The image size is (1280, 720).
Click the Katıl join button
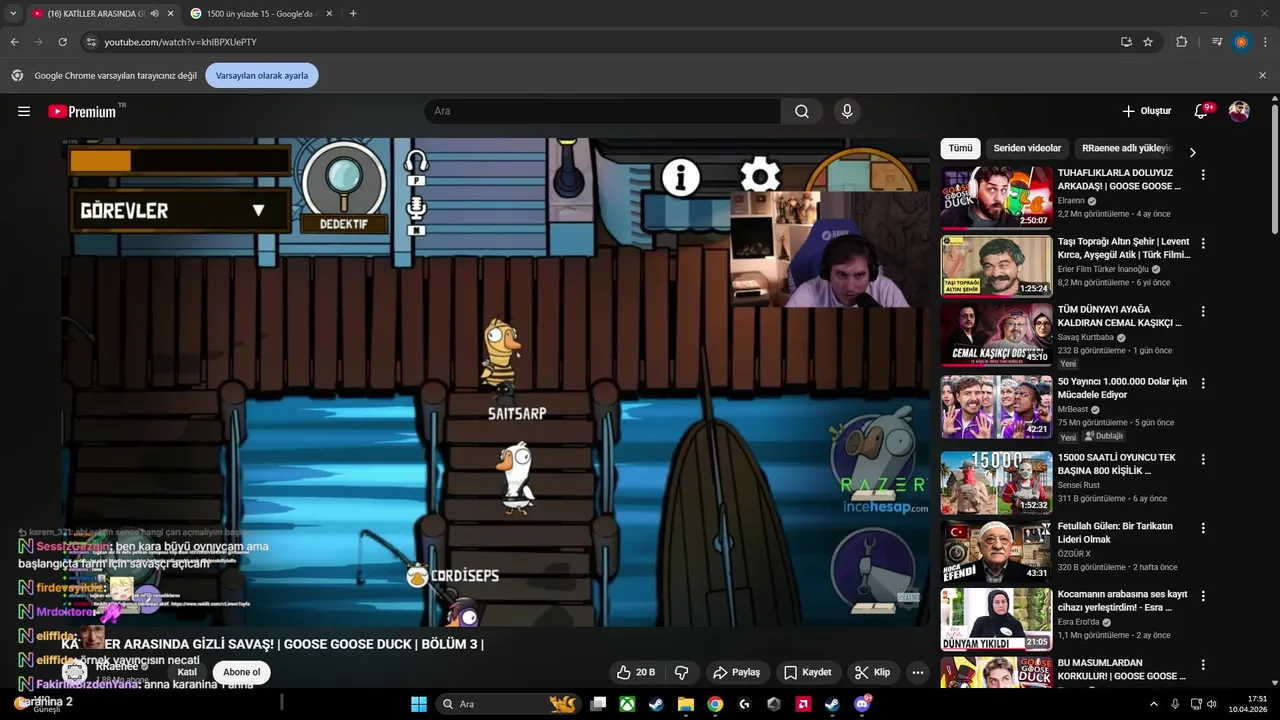[187, 672]
